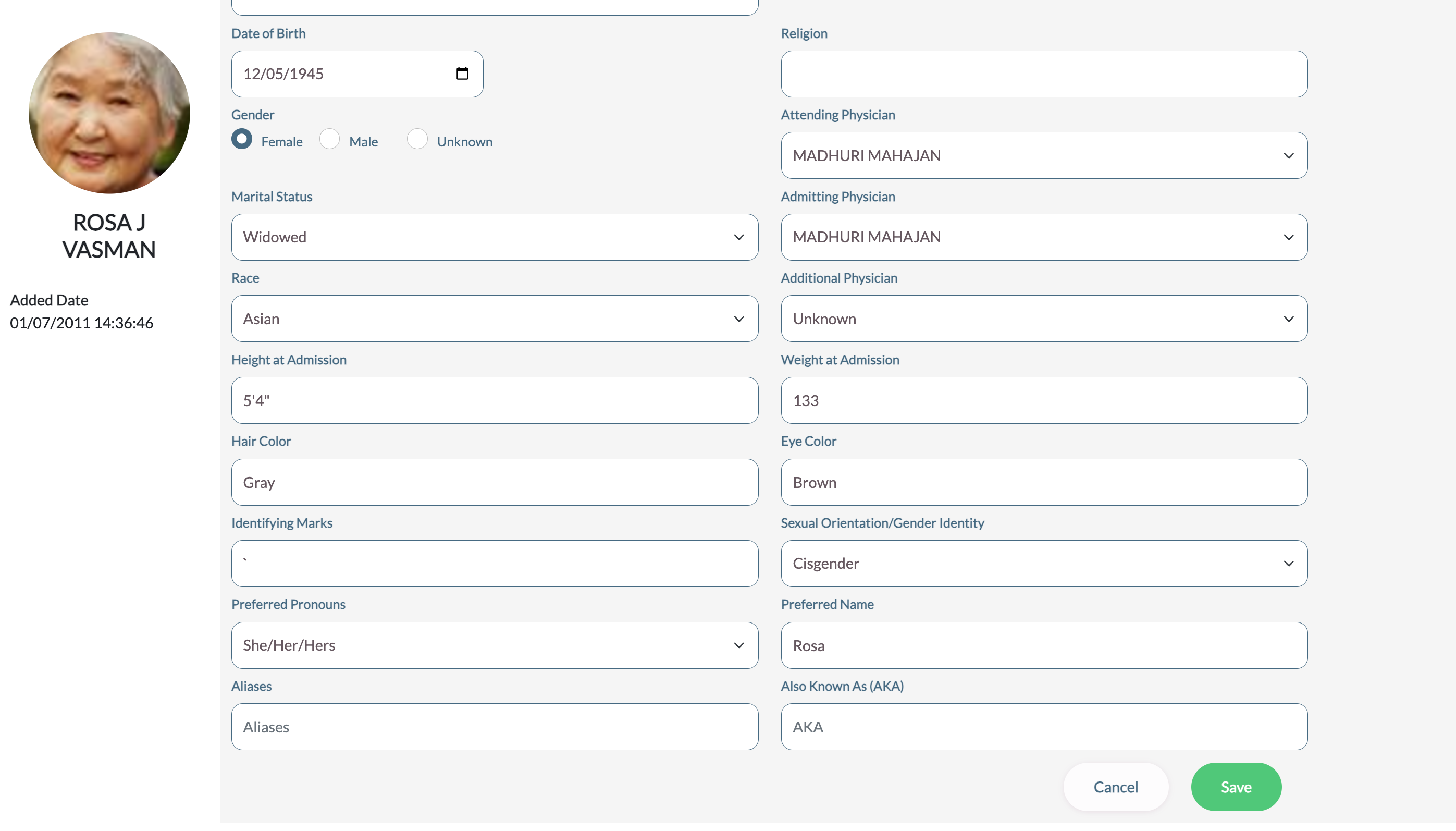Click the Save button
1456x831 pixels.
[x=1236, y=787]
